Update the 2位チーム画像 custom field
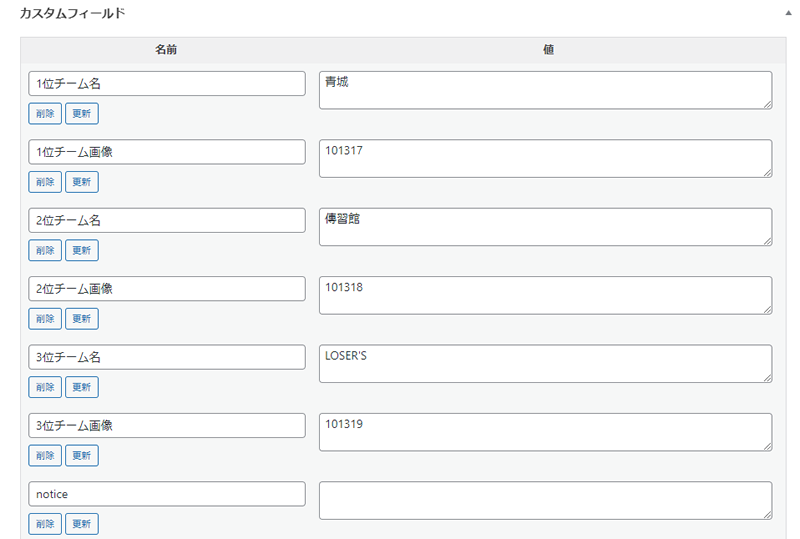The width and height of the screenshot is (800, 539). (82, 319)
